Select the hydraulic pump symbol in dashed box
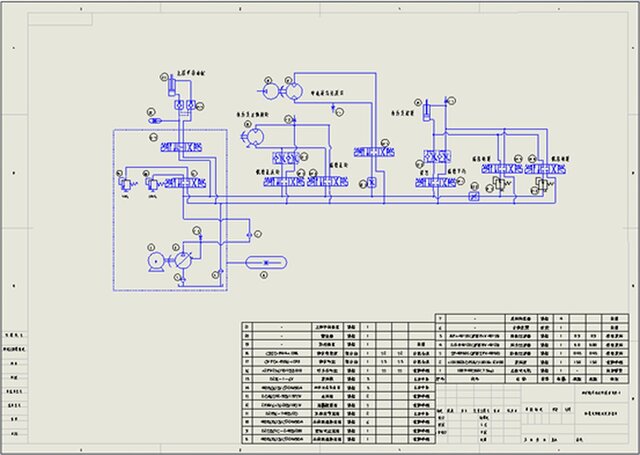Viewport: 640px width, 455px height. point(186,260)
